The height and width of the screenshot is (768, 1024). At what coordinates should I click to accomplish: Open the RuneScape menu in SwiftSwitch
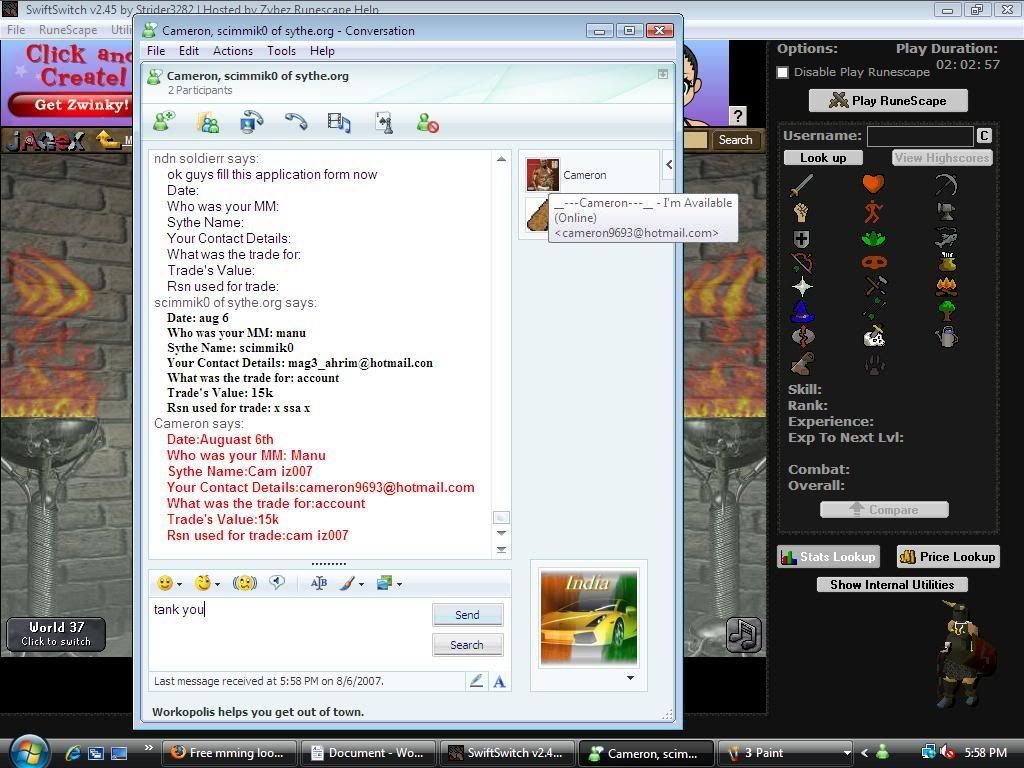point(68,30)
